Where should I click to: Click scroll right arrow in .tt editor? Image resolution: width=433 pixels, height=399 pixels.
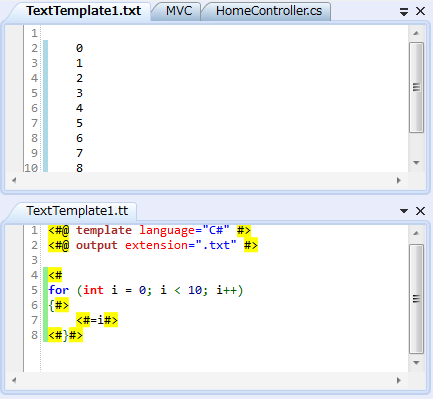click(399, 380)
